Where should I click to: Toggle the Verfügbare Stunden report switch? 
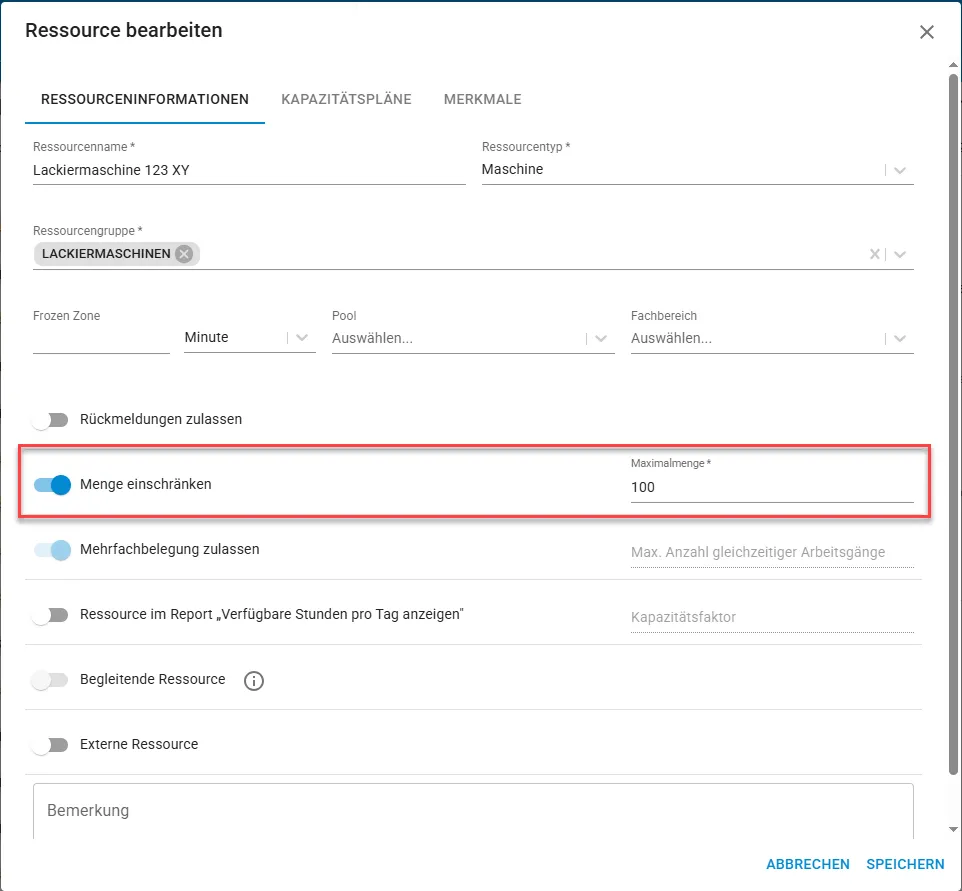pos(51,615)
